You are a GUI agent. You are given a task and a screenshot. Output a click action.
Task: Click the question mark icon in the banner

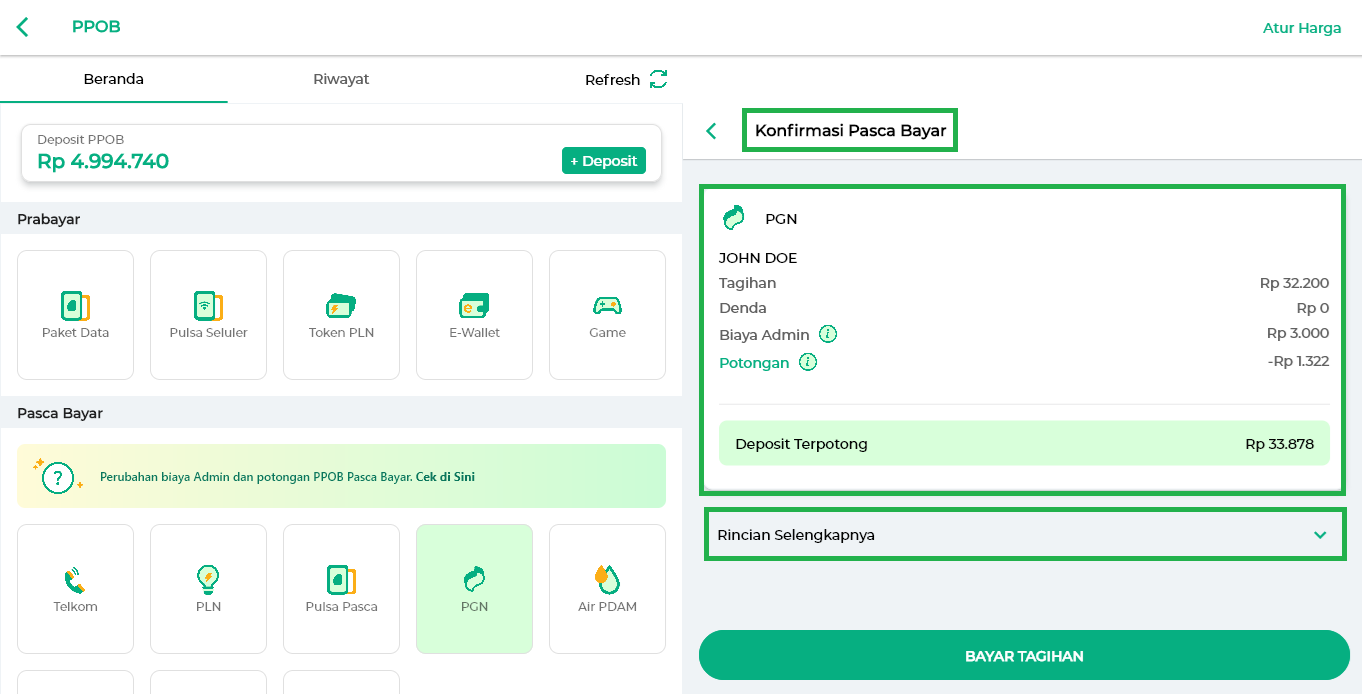pos(58,476)
